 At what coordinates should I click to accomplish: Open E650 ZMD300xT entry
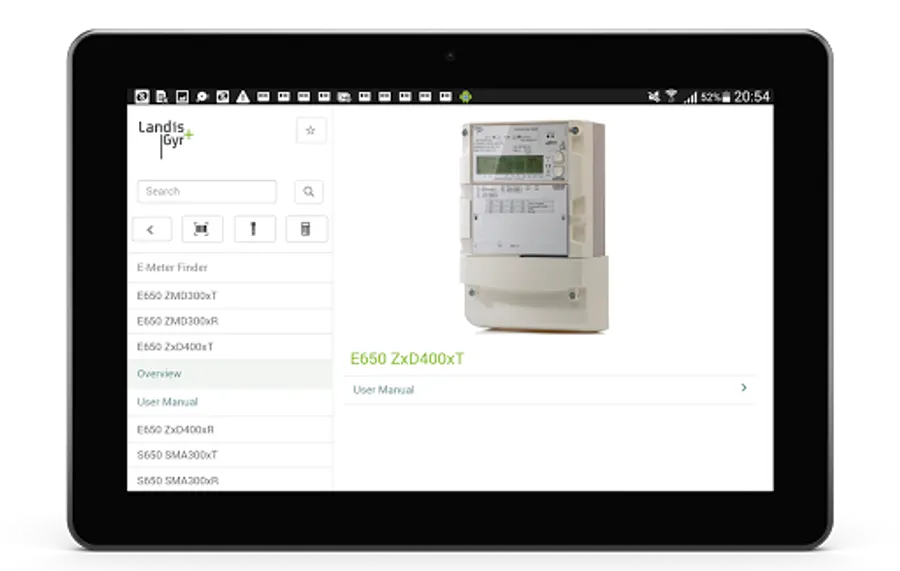pos(230,296)
